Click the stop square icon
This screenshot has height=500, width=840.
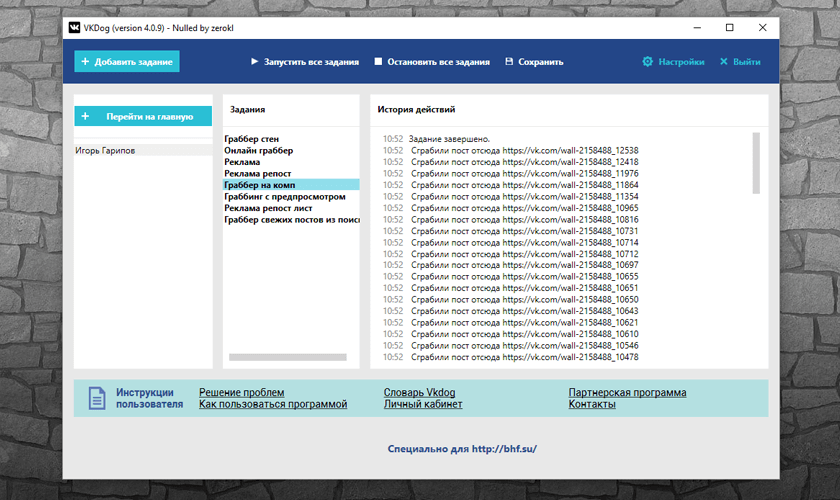tap(378, 62)
